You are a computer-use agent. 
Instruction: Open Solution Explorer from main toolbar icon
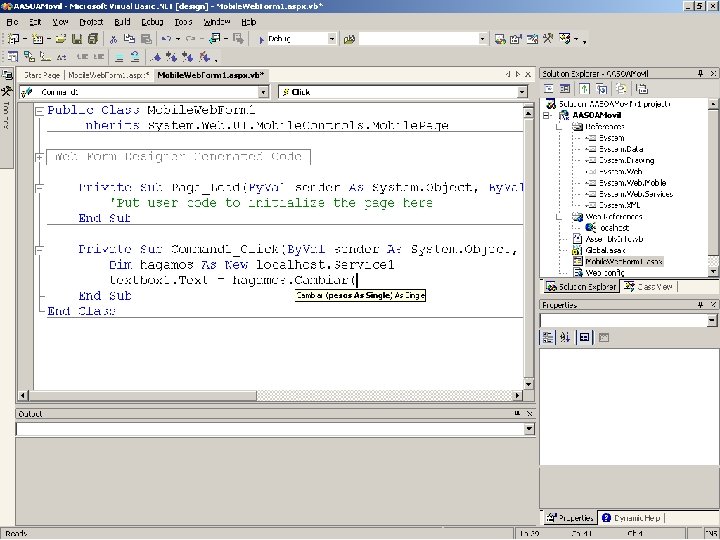click(x=500, y=39)
